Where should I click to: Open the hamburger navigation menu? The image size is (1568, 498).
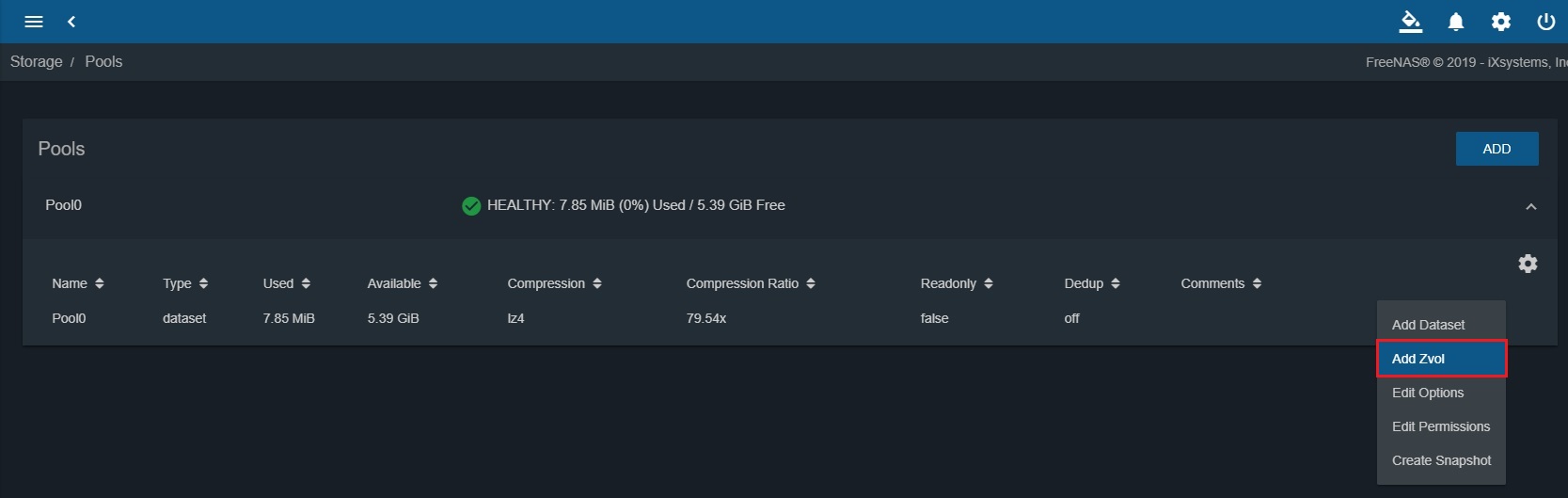[x=34, y=22]
